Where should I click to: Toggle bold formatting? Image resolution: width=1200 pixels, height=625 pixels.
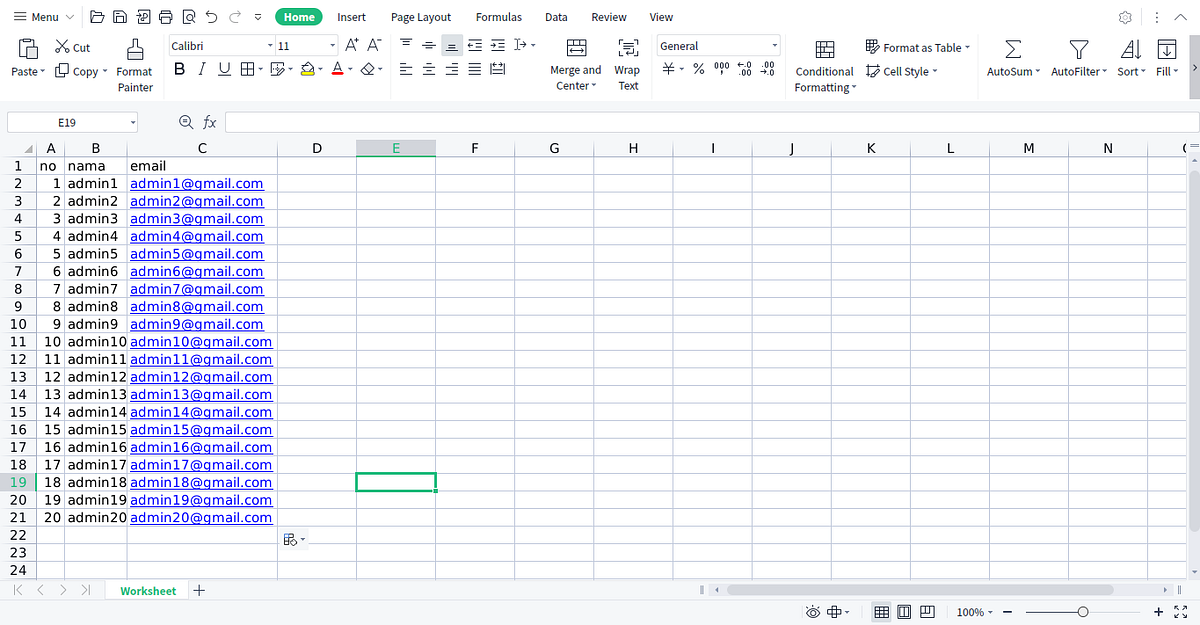[x=180, y=68]
